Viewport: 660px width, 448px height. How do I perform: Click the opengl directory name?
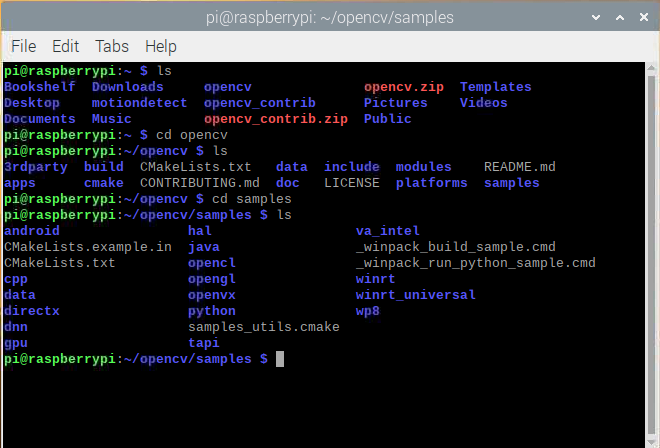212,279
